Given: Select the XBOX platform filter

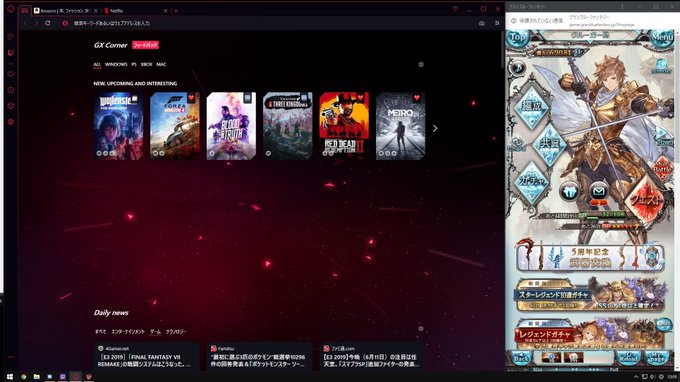Looking at the screenshot, I should tap(147, 64).
